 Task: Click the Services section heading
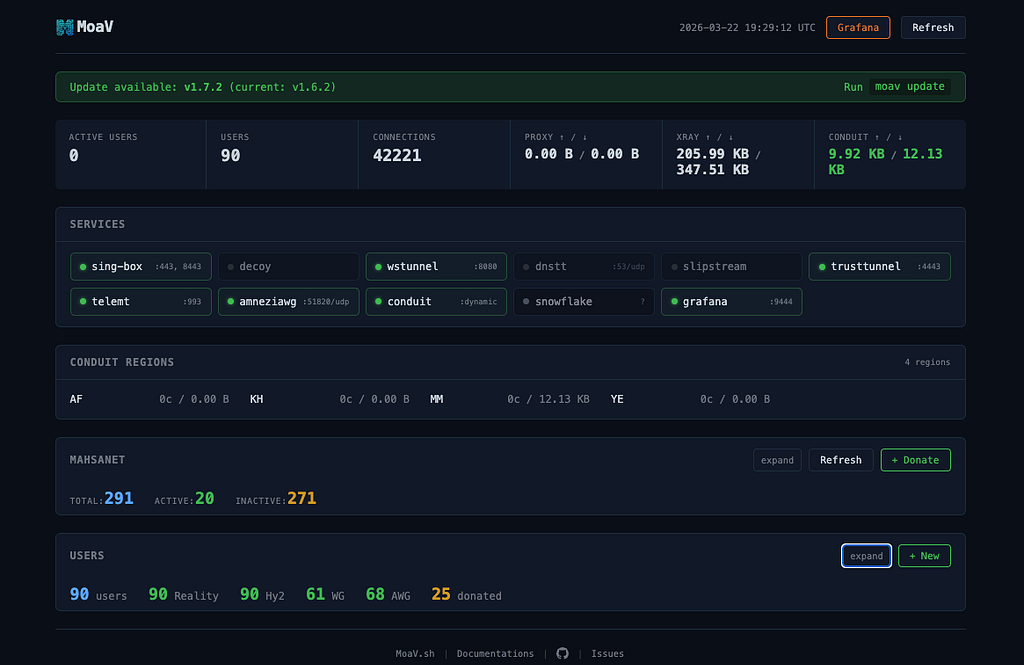point(97,224)
